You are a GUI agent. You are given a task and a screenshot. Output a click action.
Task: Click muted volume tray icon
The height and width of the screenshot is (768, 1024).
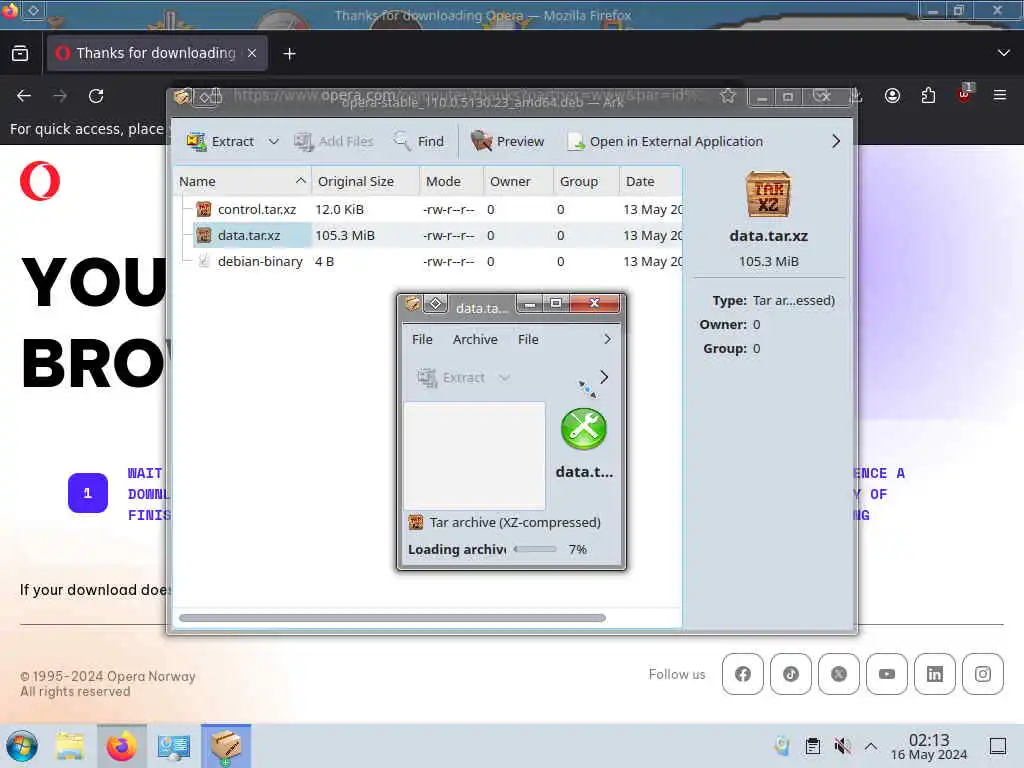click(842, 746)
